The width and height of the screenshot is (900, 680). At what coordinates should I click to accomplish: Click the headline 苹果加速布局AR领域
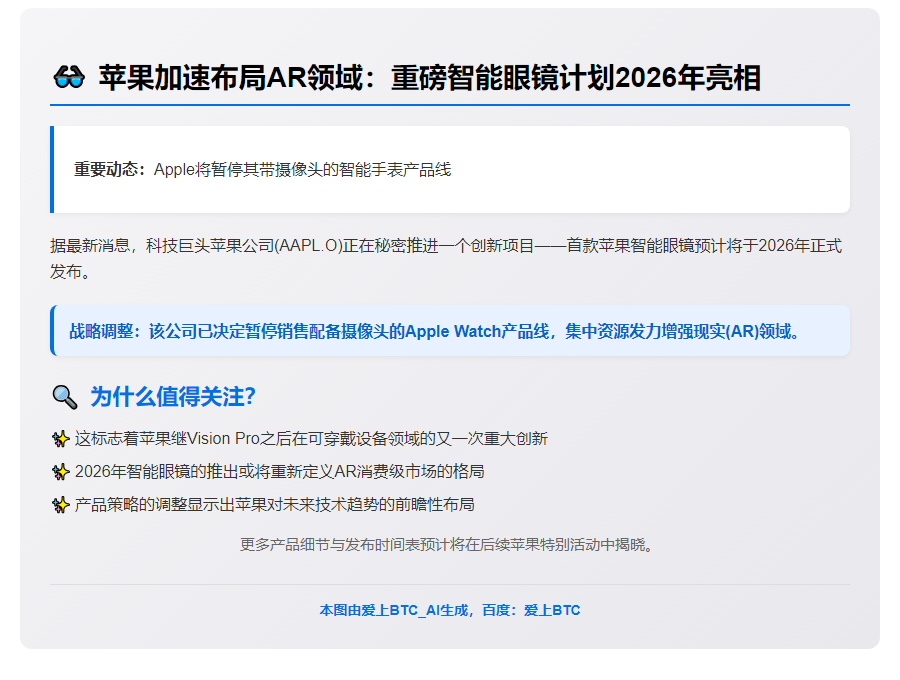429,77
